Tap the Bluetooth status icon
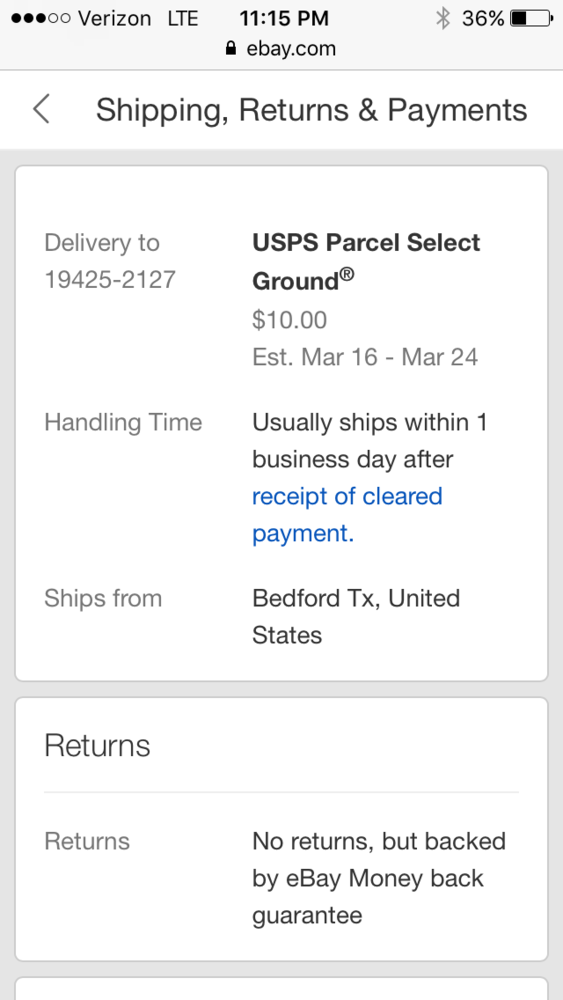Viewport: 563px width, 1000px height. pos(442,18)
